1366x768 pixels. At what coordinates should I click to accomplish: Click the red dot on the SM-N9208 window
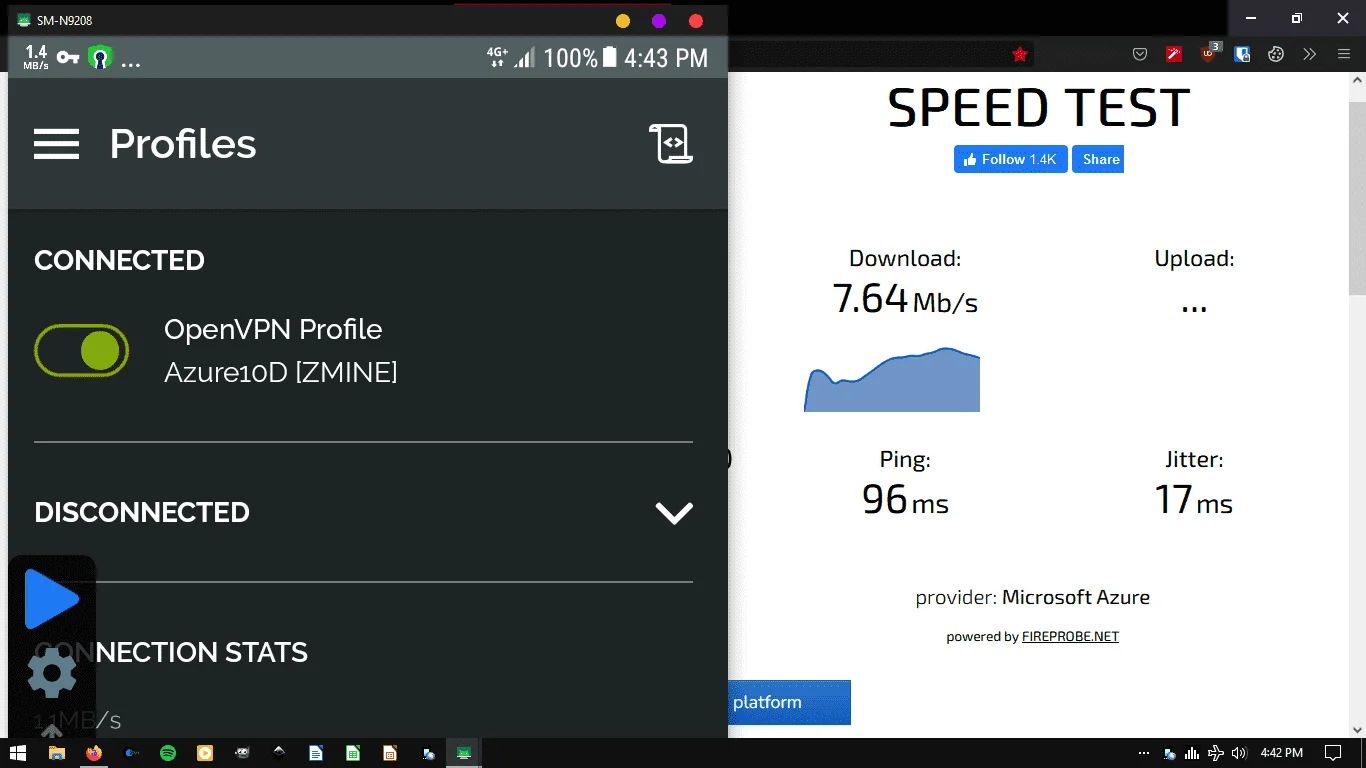point(696,21)
